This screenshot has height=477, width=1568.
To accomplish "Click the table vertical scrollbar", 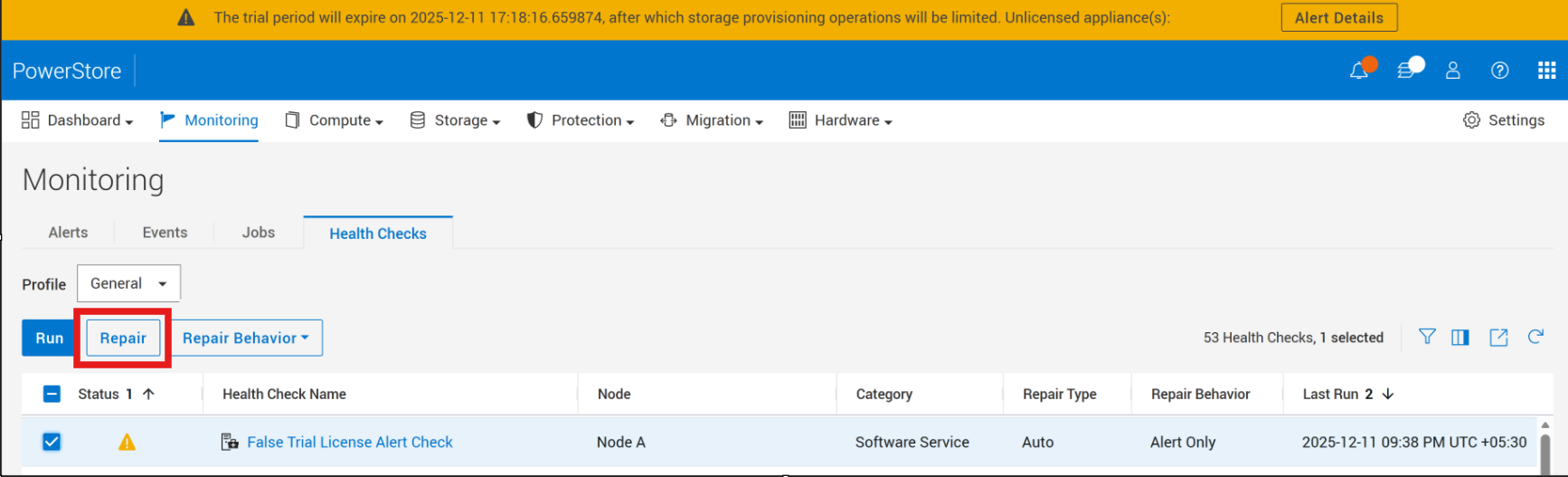I will [x=1544, y=448].
